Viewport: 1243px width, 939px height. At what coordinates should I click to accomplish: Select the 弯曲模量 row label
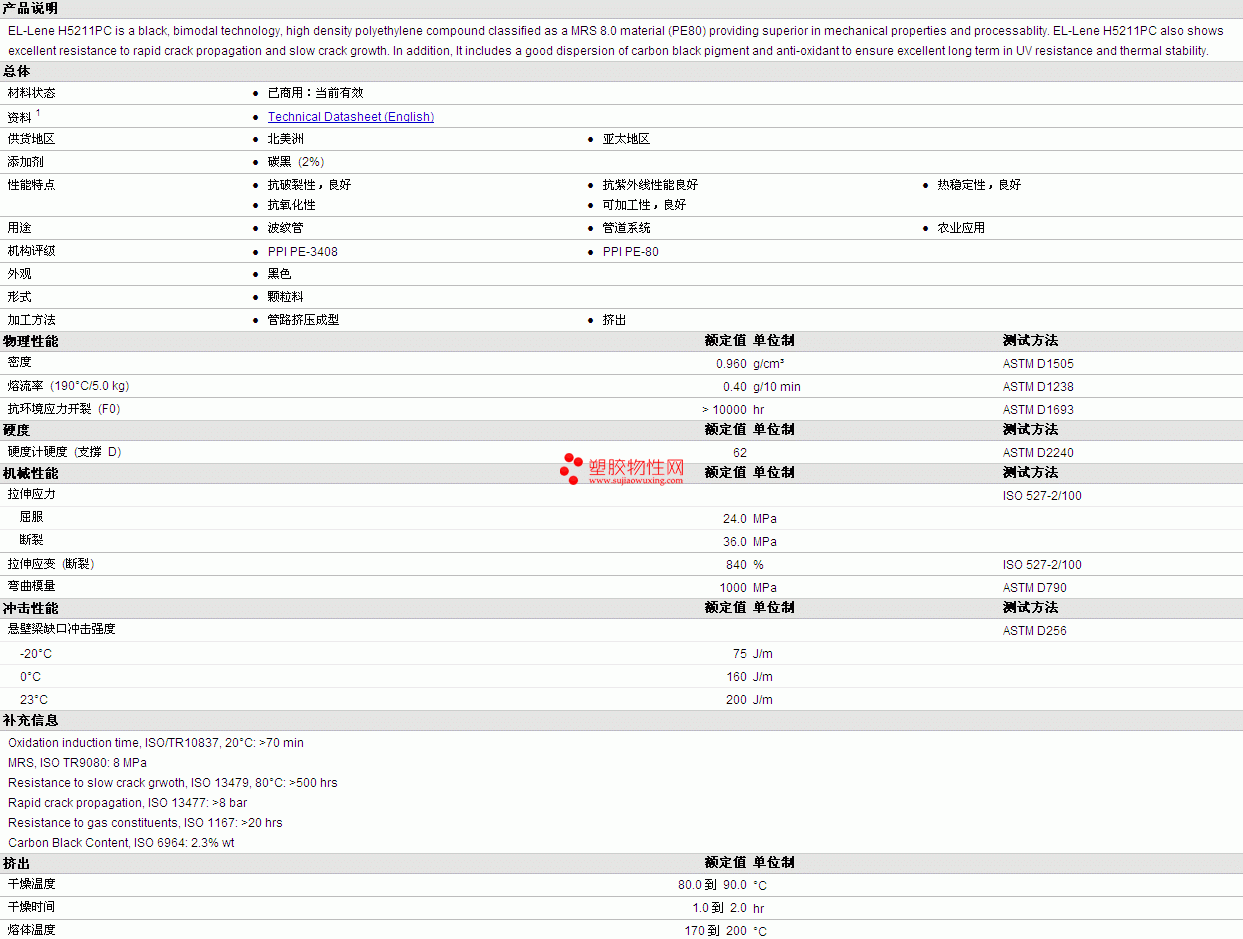point(32,587)
